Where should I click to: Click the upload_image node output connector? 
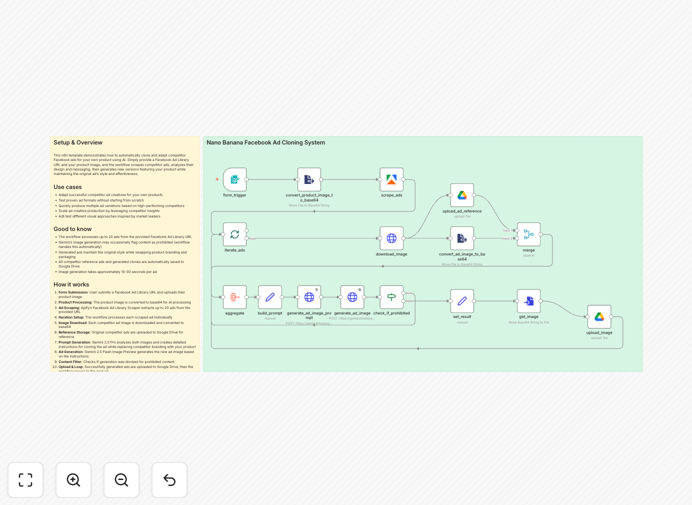click(x=612, y=317)
